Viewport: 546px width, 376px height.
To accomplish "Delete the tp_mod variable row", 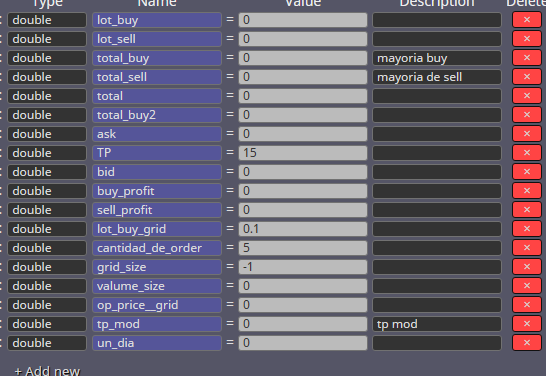I will [527, 324].
